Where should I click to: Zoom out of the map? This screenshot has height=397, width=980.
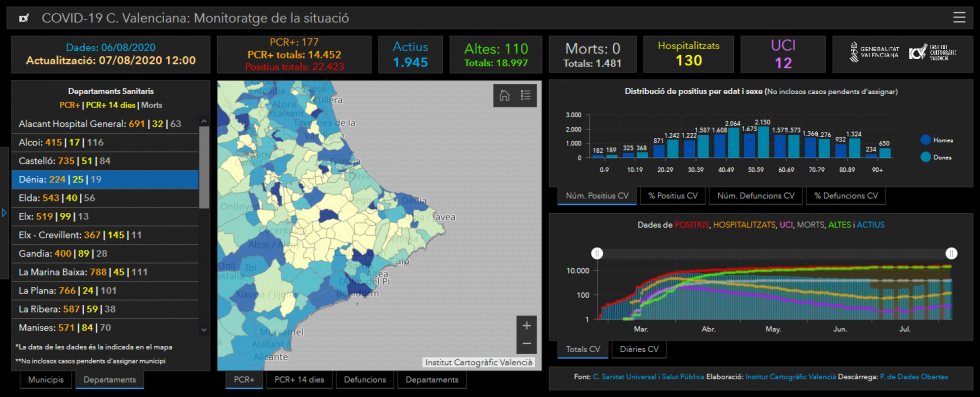coord(526,343)
